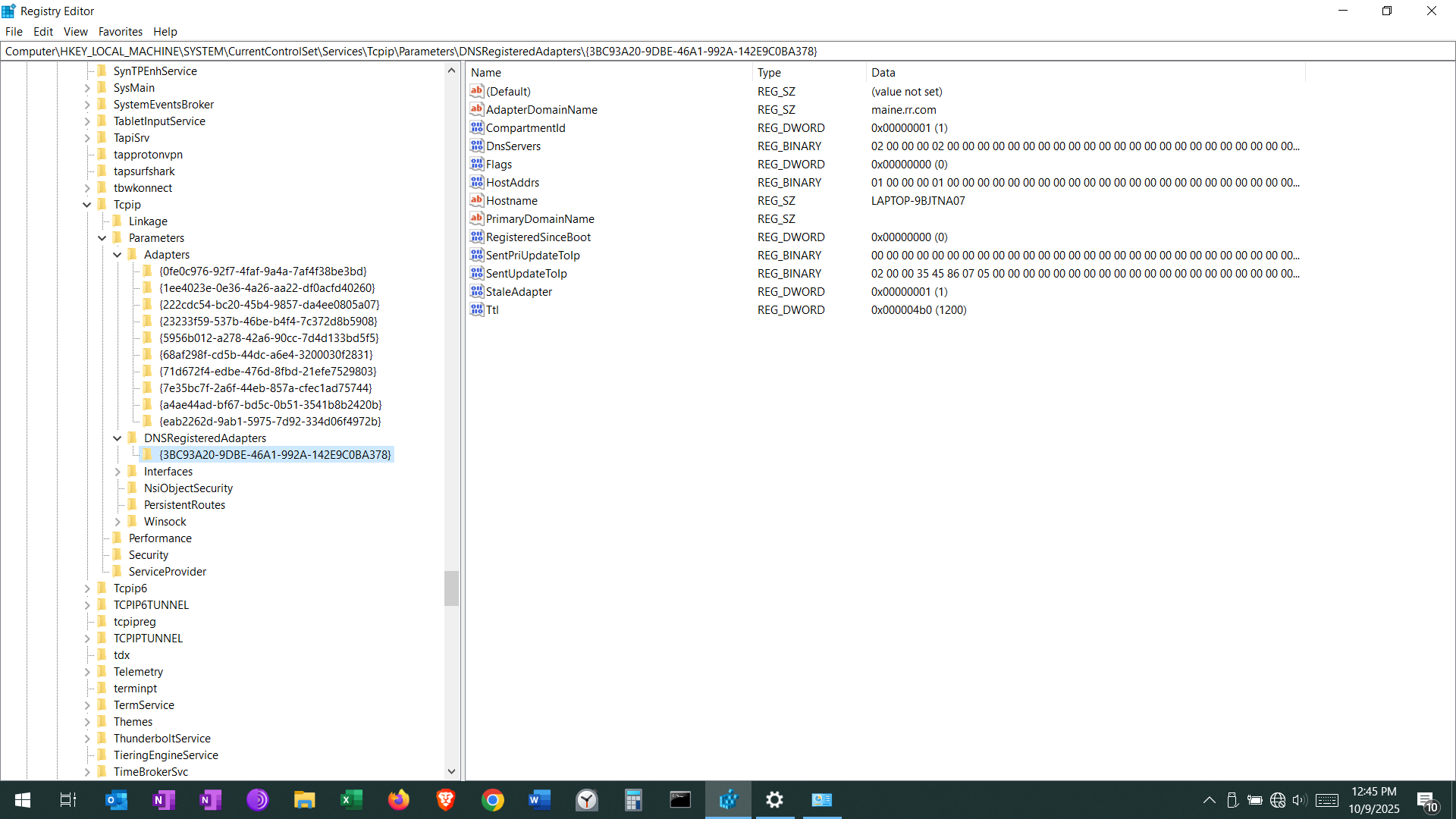Open the View menu
1456x819 pixels.
(x=75, y=31)
